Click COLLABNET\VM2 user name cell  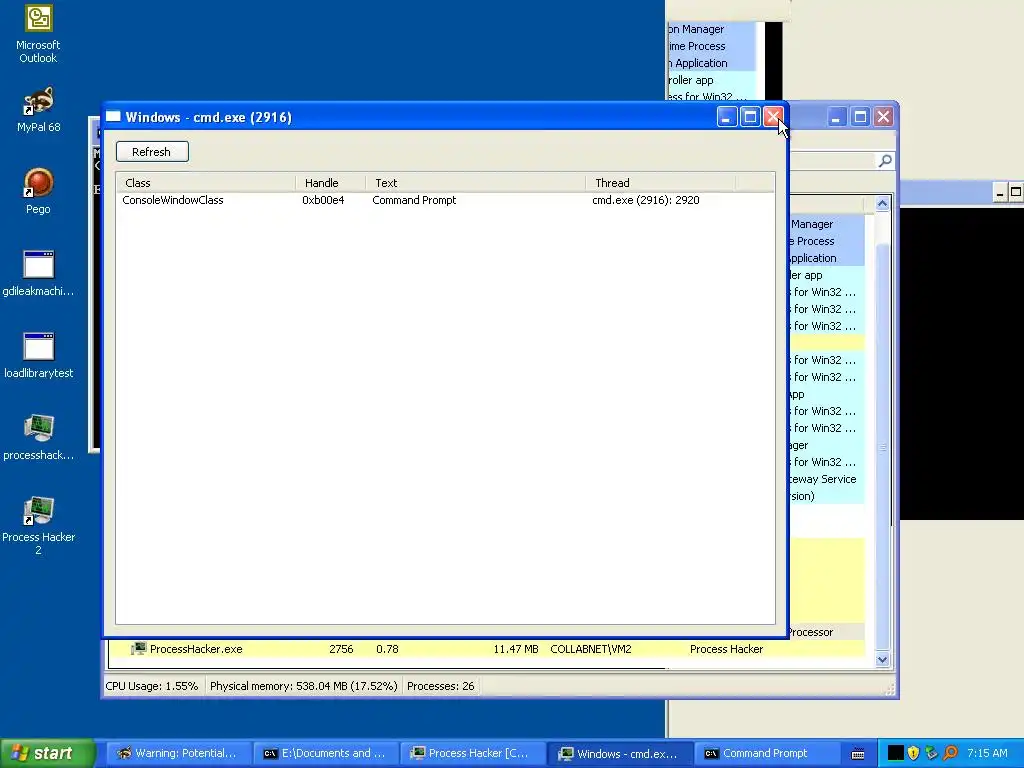pos(590,648)
